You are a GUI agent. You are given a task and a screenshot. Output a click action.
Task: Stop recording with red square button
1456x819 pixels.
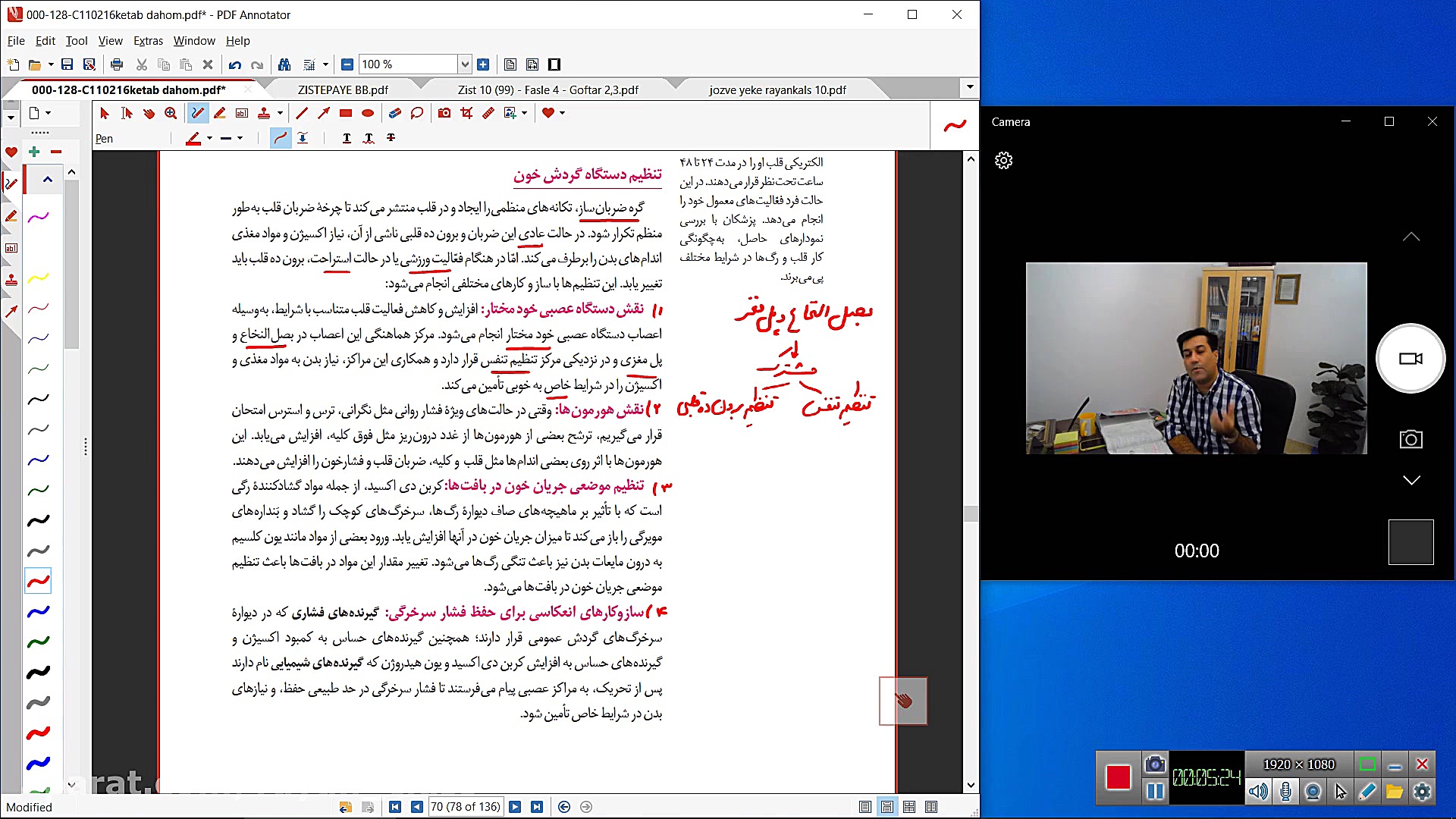tap(1118, 777)
